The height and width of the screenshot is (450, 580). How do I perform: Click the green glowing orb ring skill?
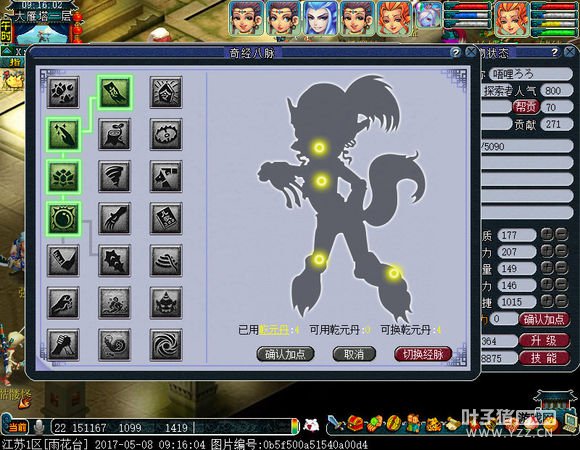tap(63, 219)
